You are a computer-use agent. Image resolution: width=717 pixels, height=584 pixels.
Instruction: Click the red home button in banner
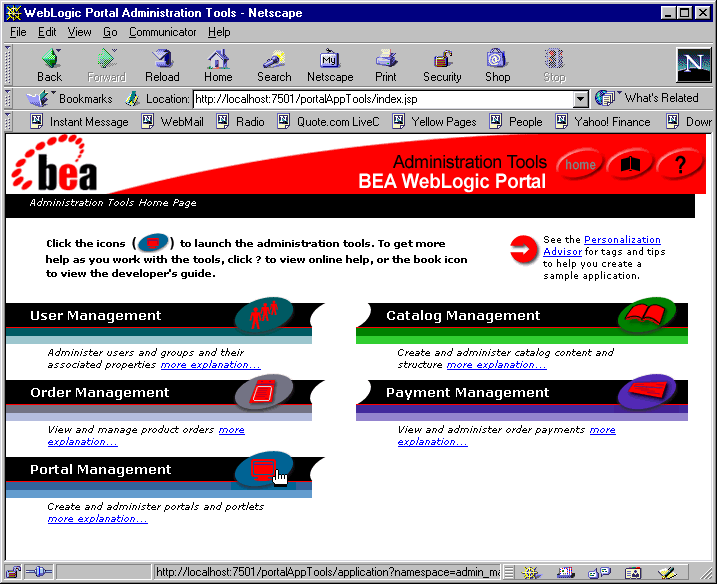(580, 165)
